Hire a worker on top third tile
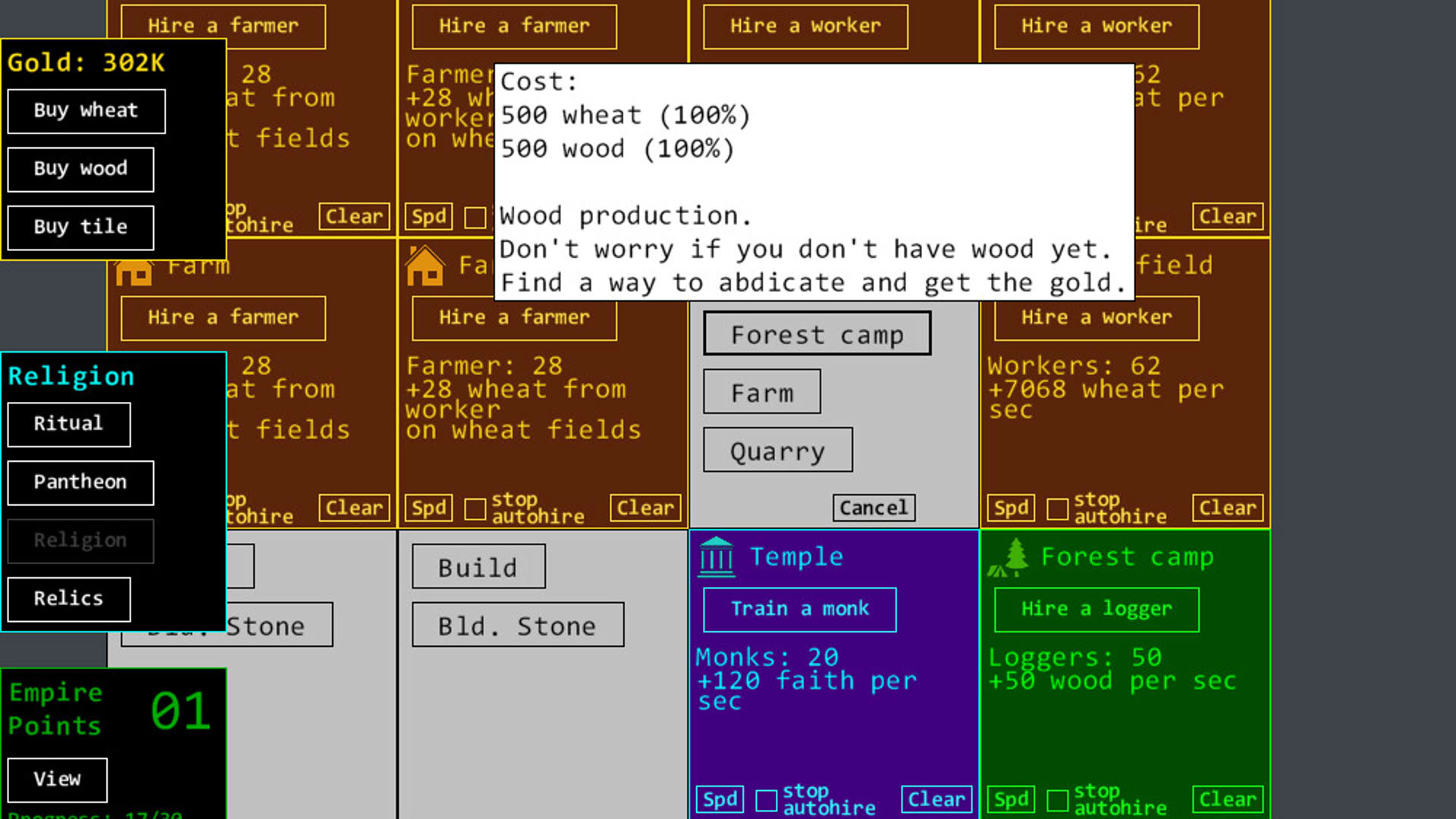 coord(805,27)
